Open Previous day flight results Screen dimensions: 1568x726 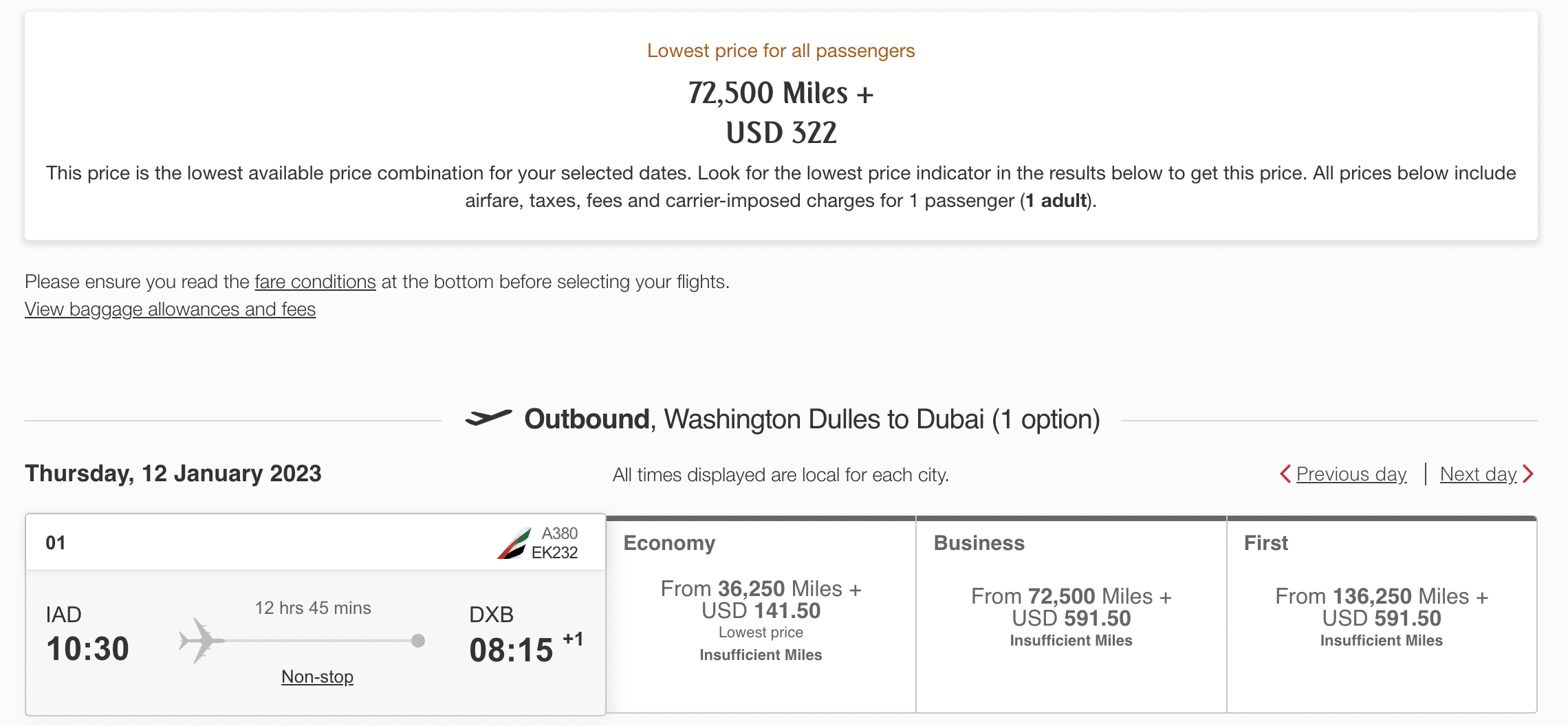coord(1350,474)
